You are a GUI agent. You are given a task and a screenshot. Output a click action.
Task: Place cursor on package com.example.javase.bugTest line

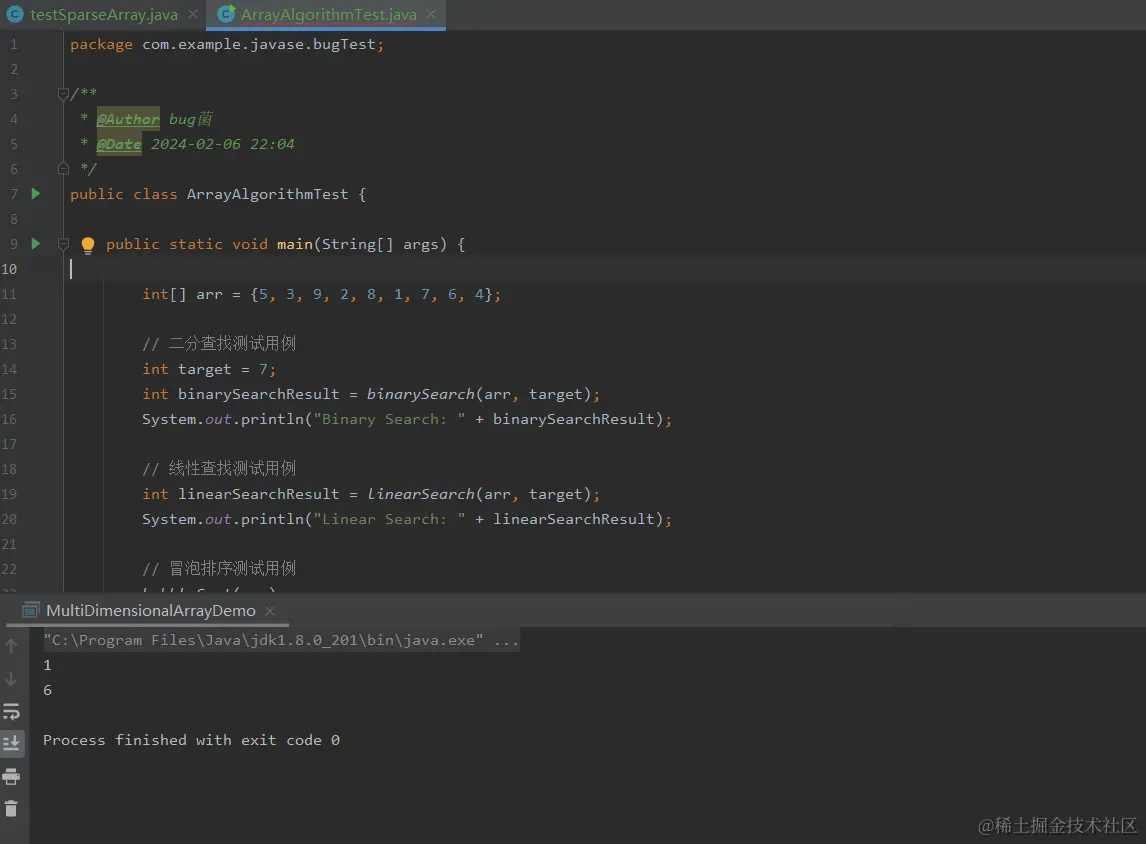227,45
